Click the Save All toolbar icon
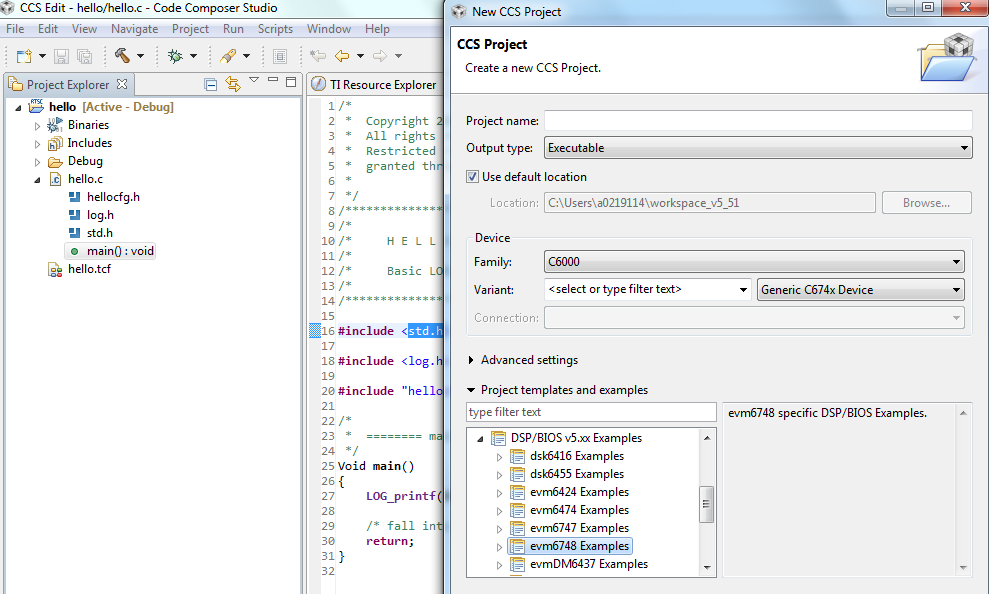This screenshot has height=594, width=989. (x=84, y=56)
